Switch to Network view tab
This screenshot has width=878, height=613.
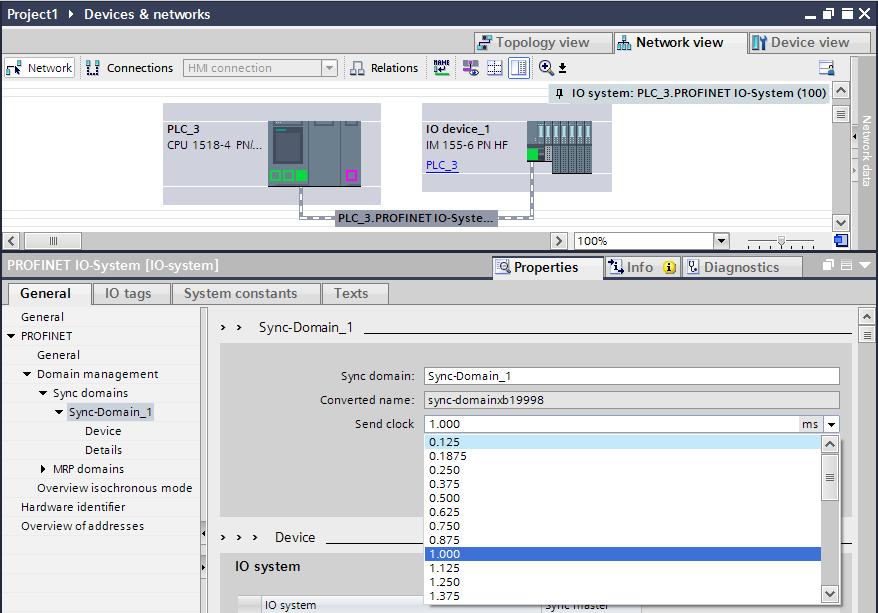(679, 43)
